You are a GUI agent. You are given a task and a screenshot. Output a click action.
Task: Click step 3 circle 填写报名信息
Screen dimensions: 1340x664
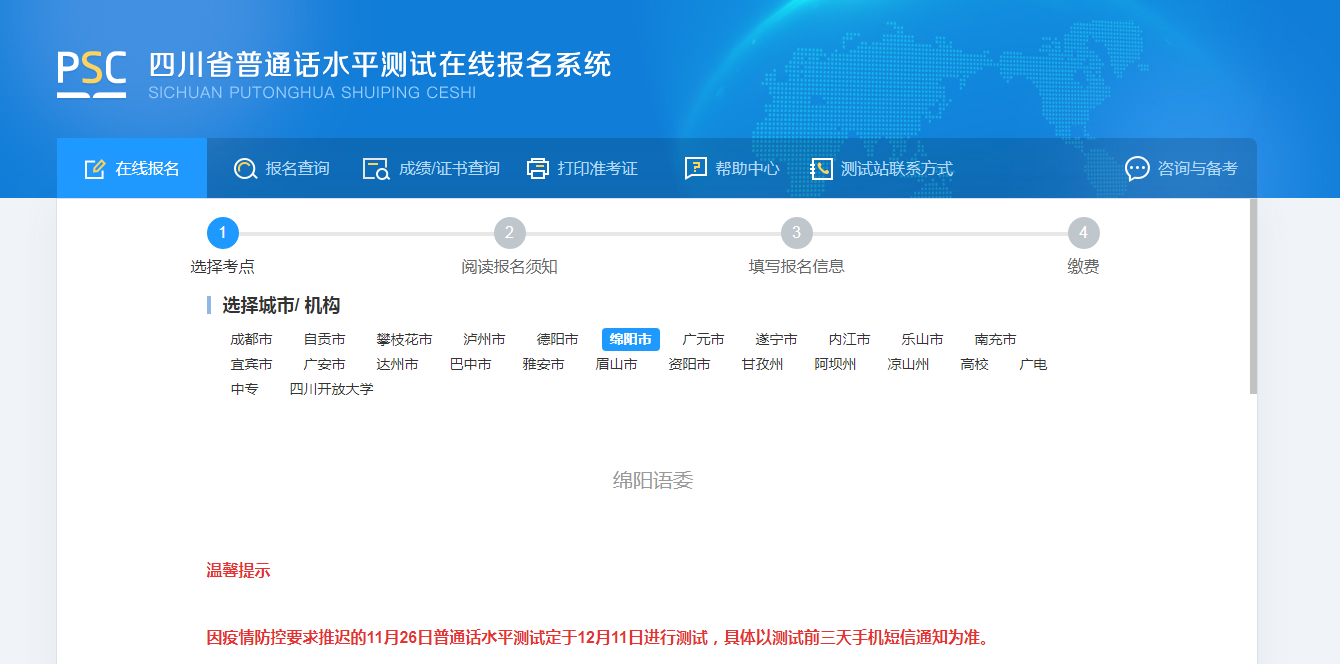[x=796, y=233]
